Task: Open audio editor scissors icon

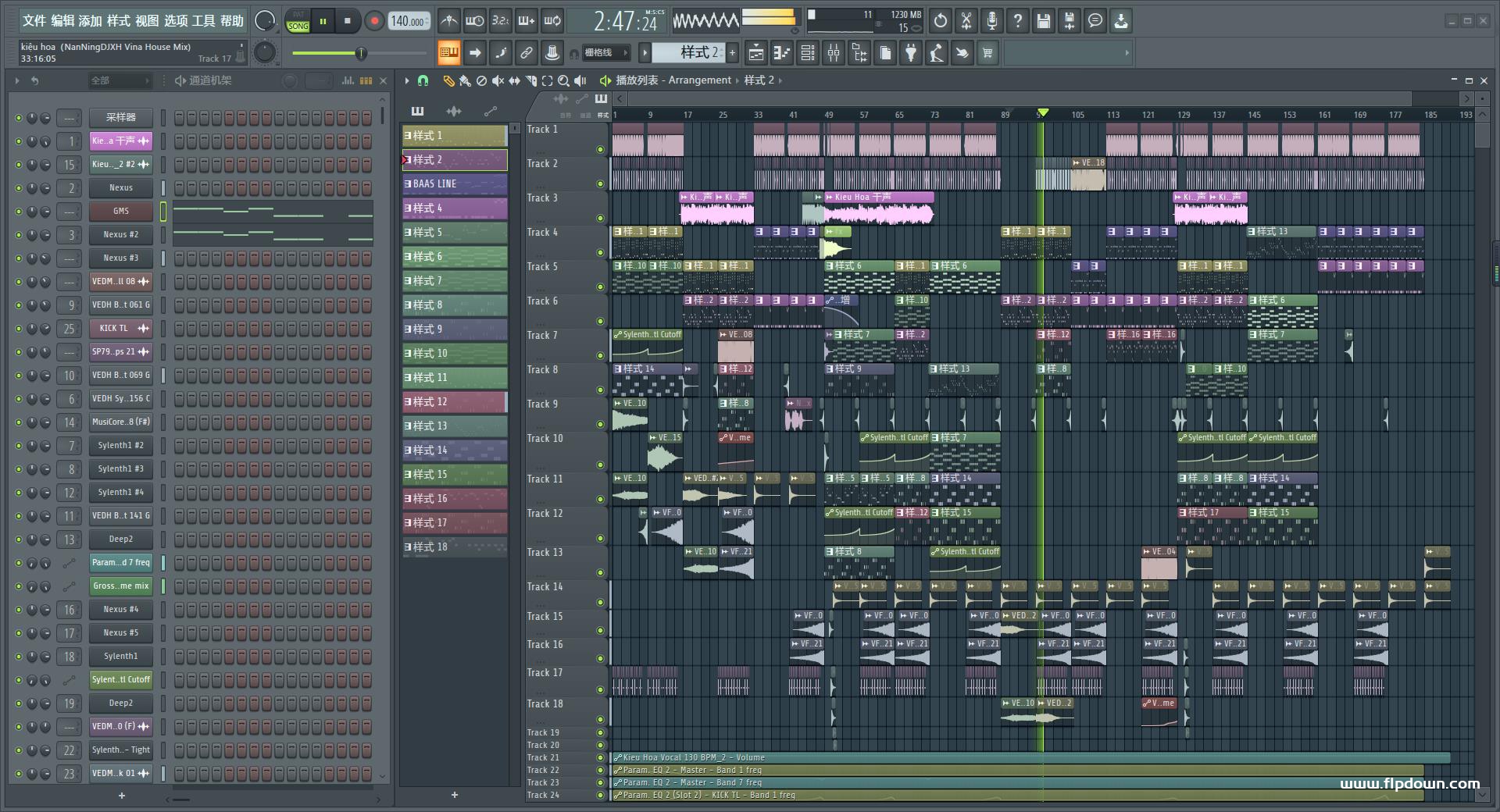Action: click(x=966, y=21)
